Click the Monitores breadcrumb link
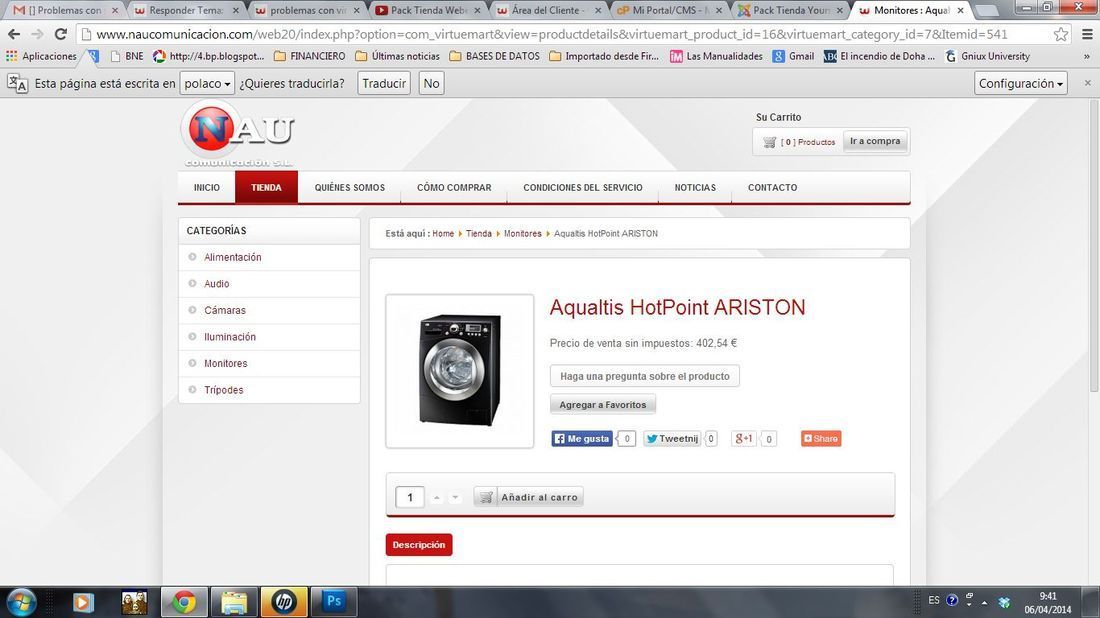 [523, 234]
